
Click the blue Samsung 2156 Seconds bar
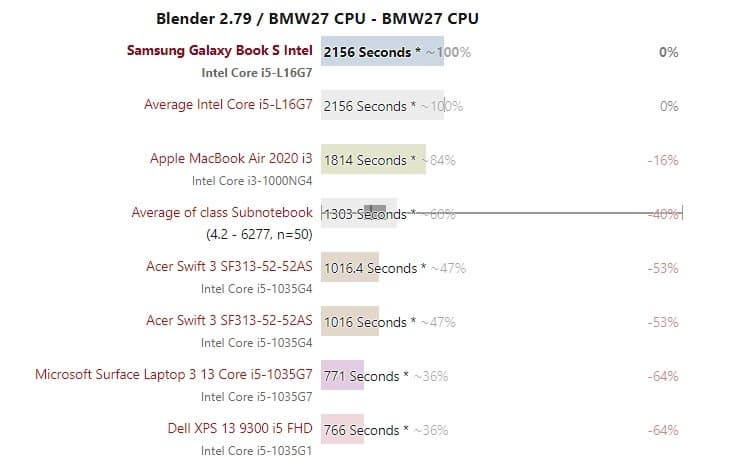[382, 52]
